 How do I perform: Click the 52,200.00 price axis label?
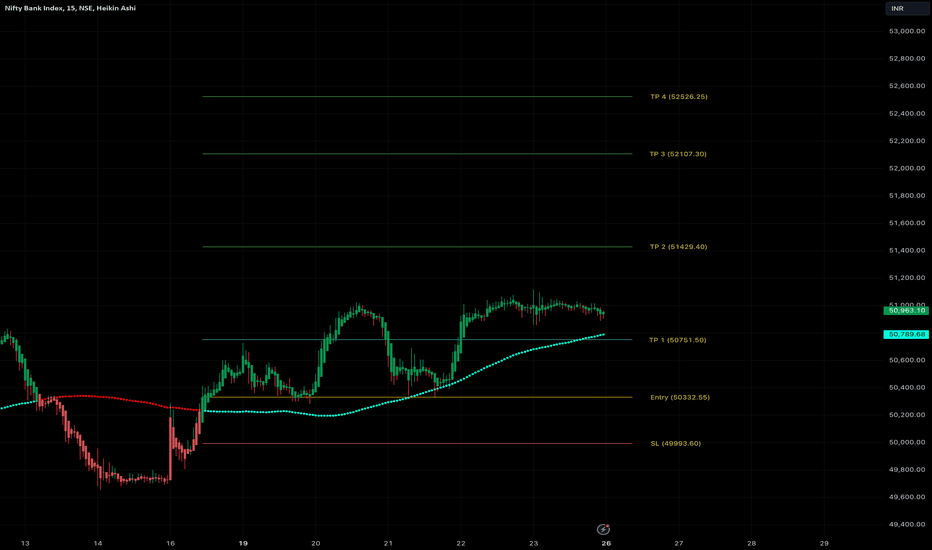(907, 141)
